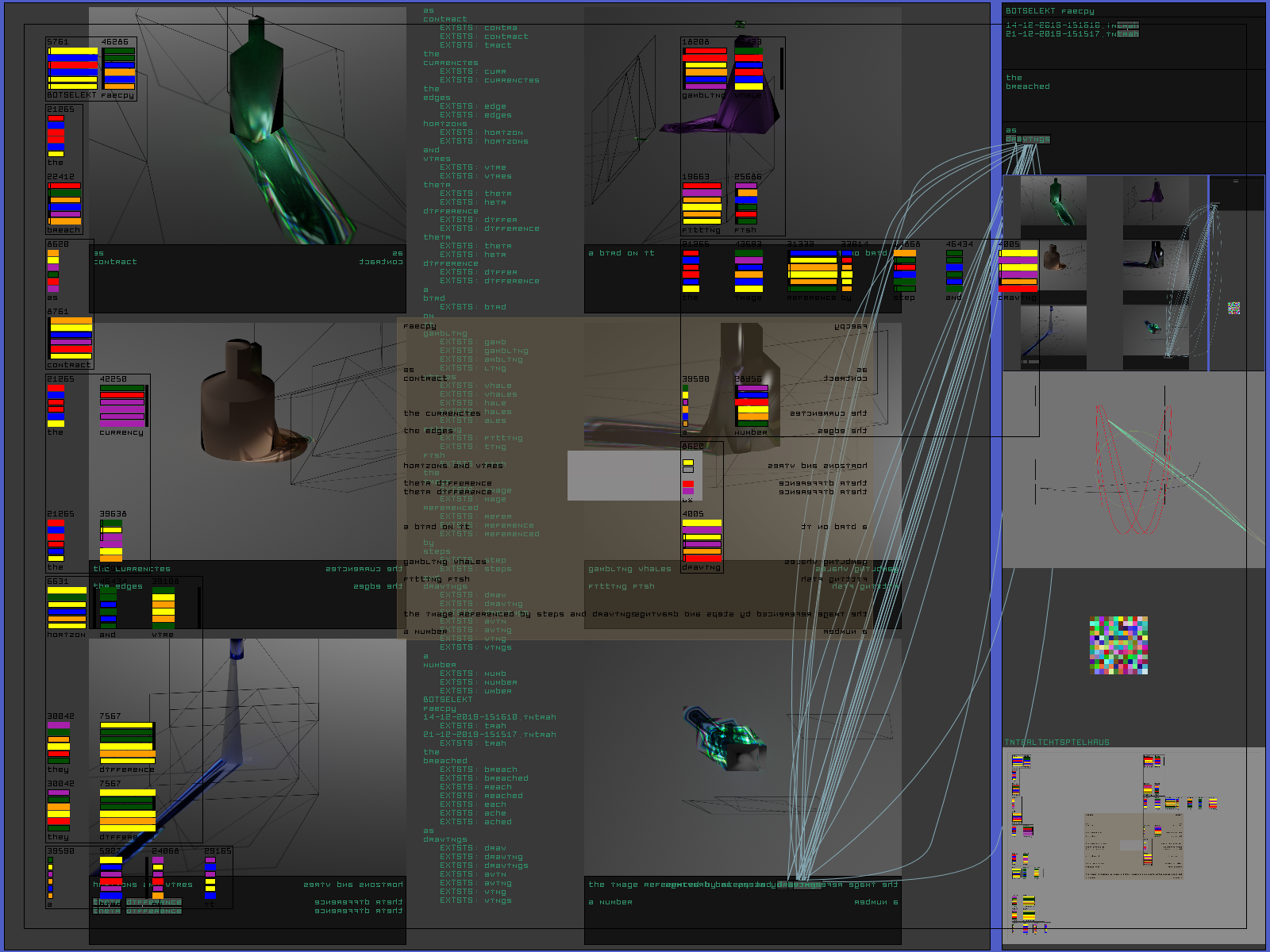The width and height of the screenshot is (1270, 952).
Task: Click the 'currency' color bar block
Action: coord(122,405)
